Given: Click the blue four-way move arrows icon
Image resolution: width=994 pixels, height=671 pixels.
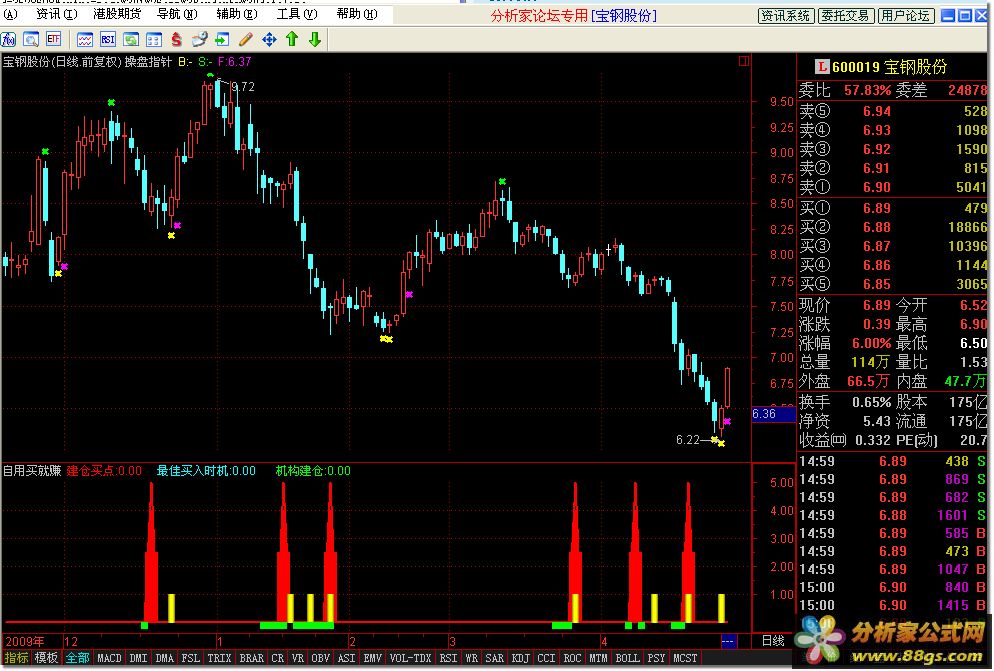Looking at the screenshot, I should pyautogui.click(x=269, y=40).
